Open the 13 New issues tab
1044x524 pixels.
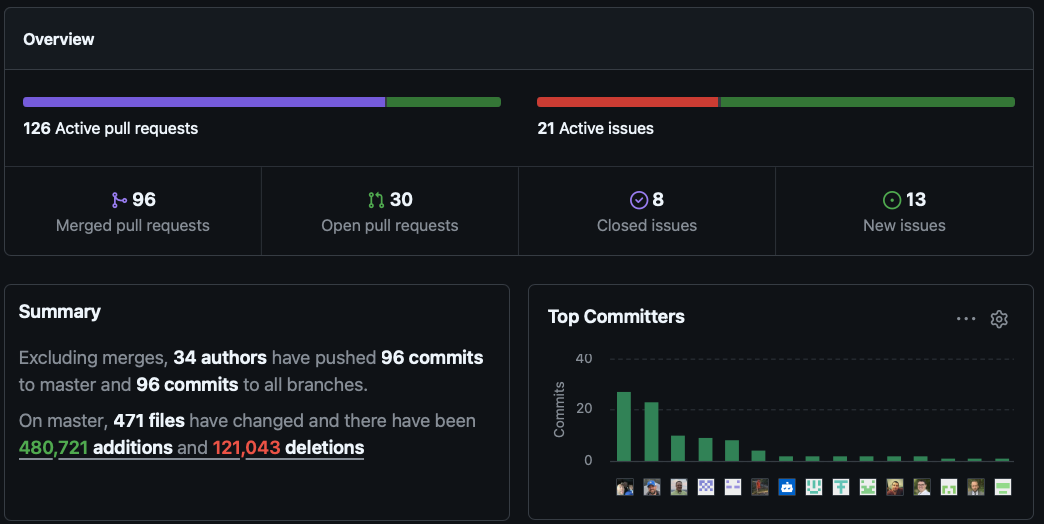pyautogui.click(x=904, y=212)
